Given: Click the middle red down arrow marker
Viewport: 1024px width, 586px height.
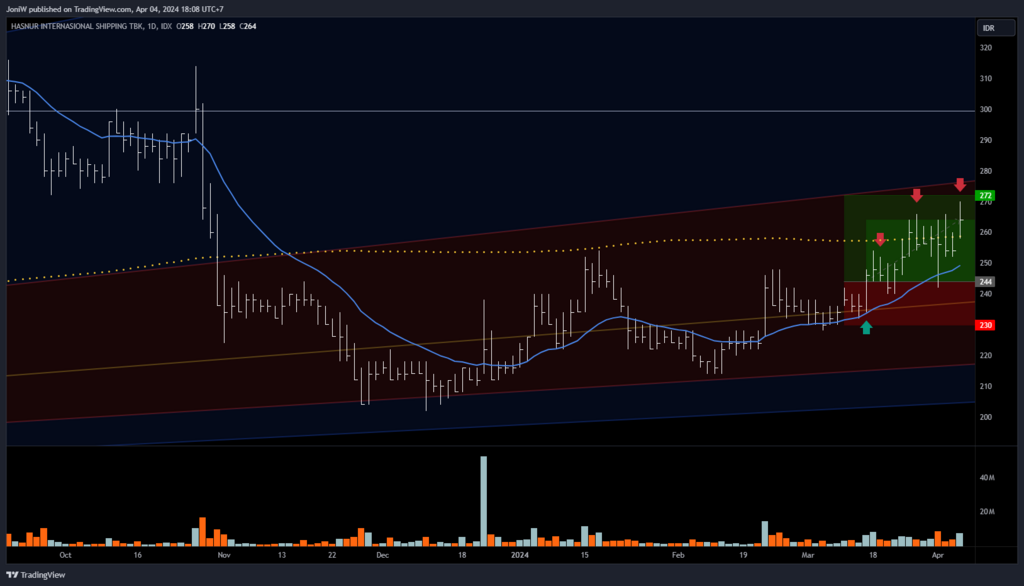Looking at the screenshot, I should point(916,194).
